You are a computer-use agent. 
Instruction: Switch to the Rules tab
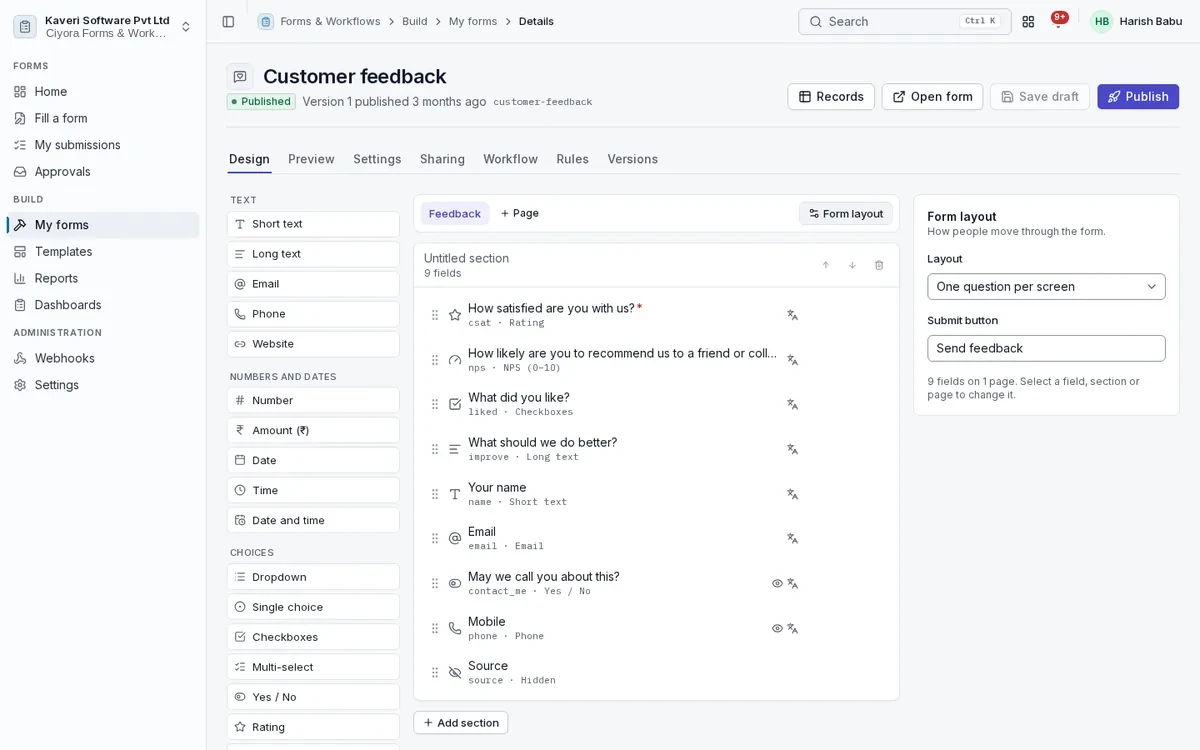pyautogui.click(x=572, y=159)
